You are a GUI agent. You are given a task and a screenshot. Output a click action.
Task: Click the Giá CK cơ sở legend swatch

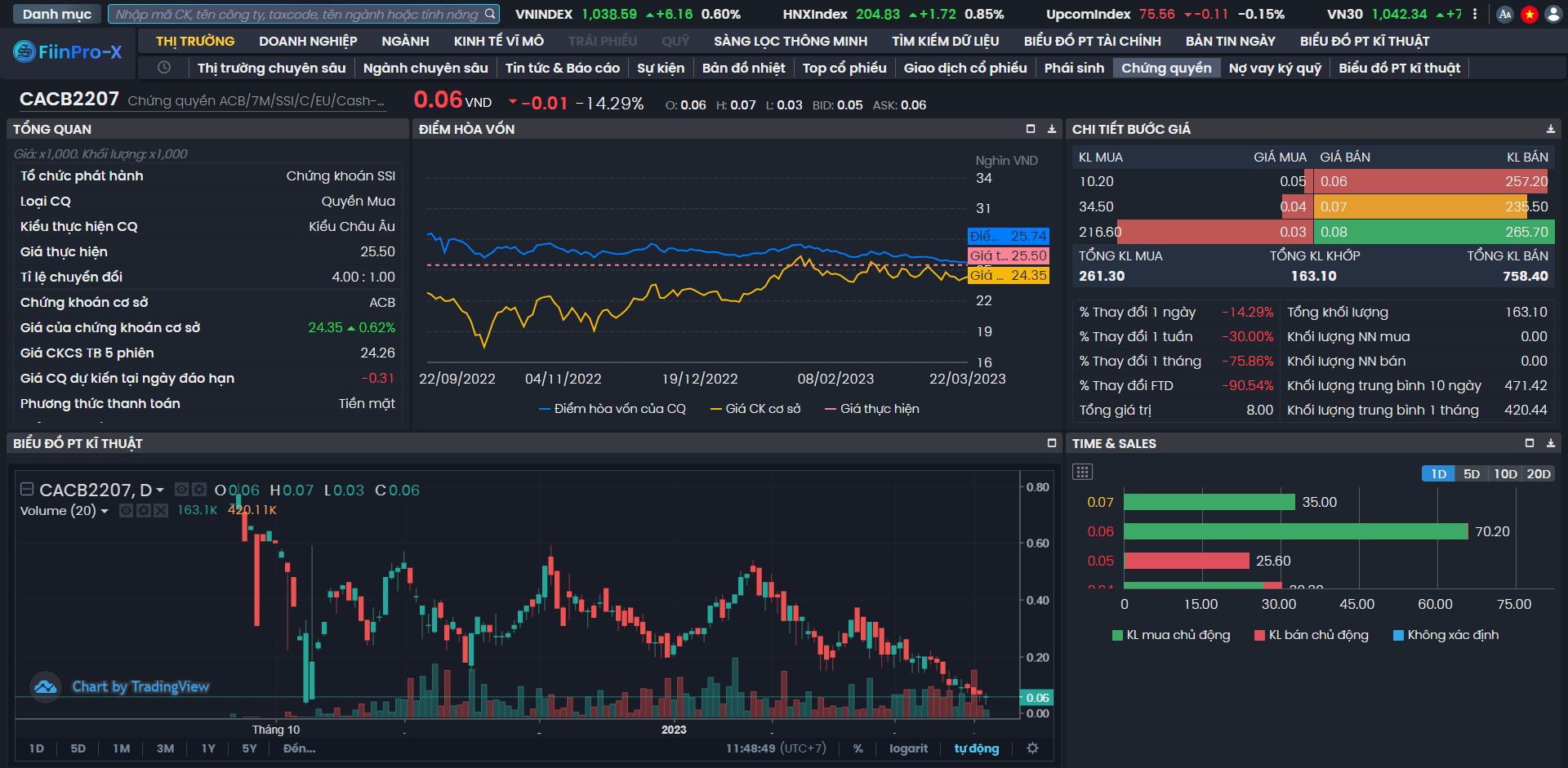tap(716, 409)
